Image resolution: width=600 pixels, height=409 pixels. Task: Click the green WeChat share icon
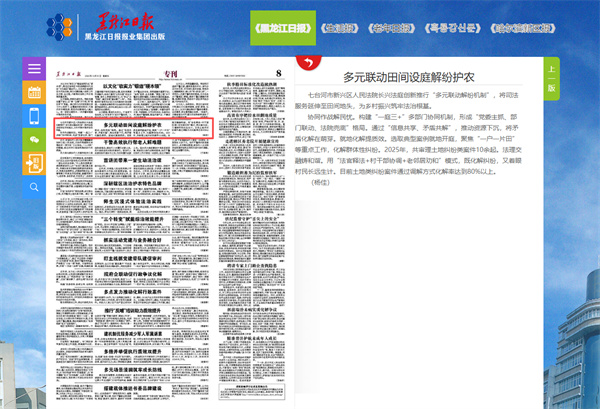coord(34,139)
